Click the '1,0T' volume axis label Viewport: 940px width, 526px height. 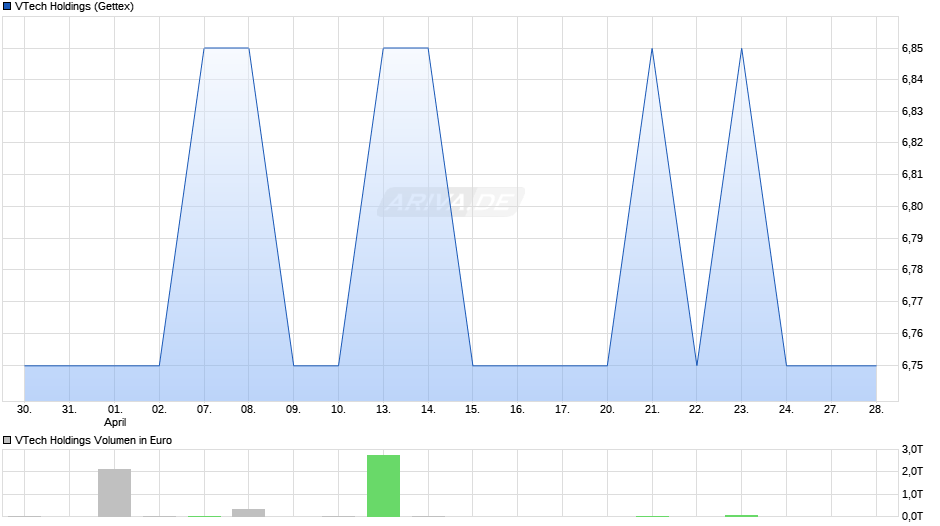[x=912, y=494]
